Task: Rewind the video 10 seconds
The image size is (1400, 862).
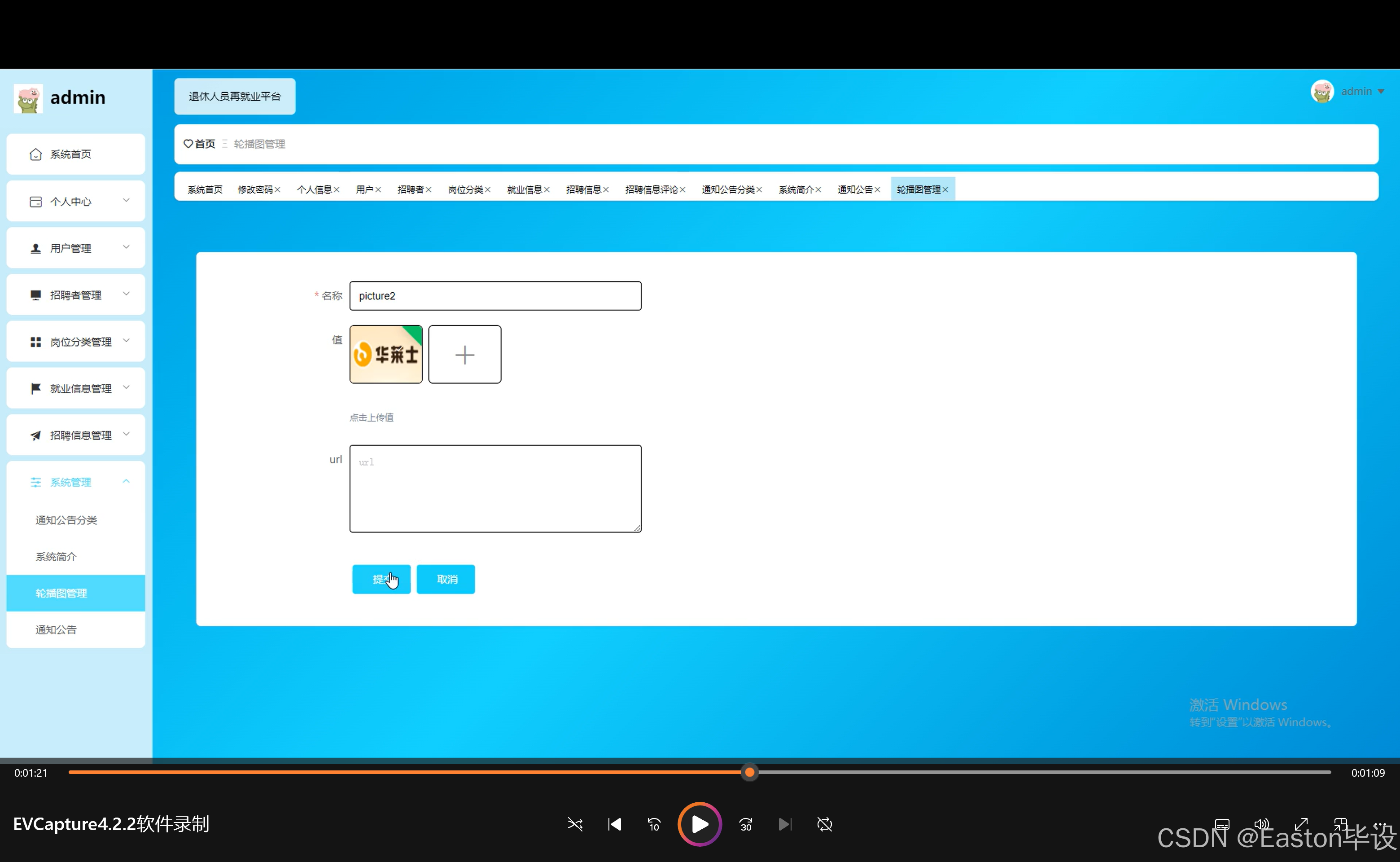Action: (654, 824)
